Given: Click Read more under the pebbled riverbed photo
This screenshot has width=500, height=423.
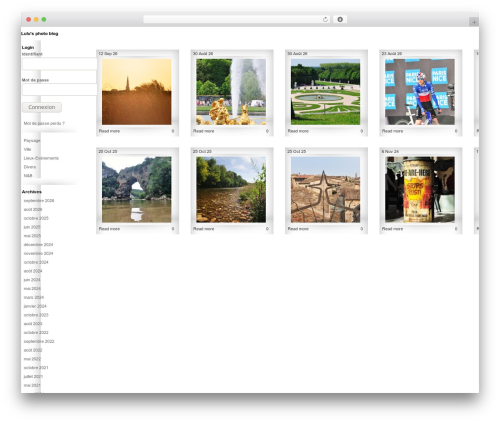Looking at the screenshot, I should [203, 229].
